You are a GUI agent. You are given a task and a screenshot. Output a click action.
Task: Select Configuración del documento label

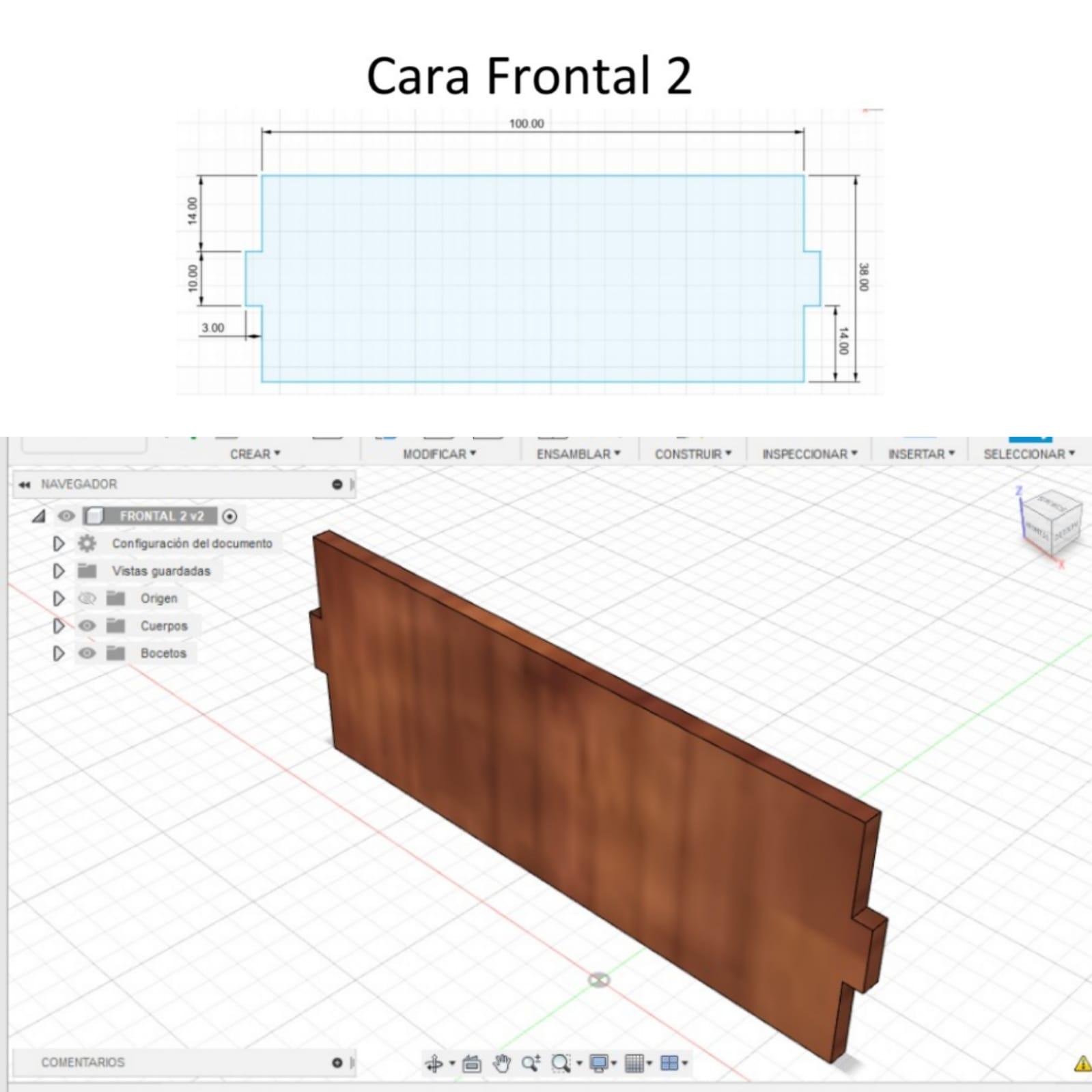coord(192,544)
